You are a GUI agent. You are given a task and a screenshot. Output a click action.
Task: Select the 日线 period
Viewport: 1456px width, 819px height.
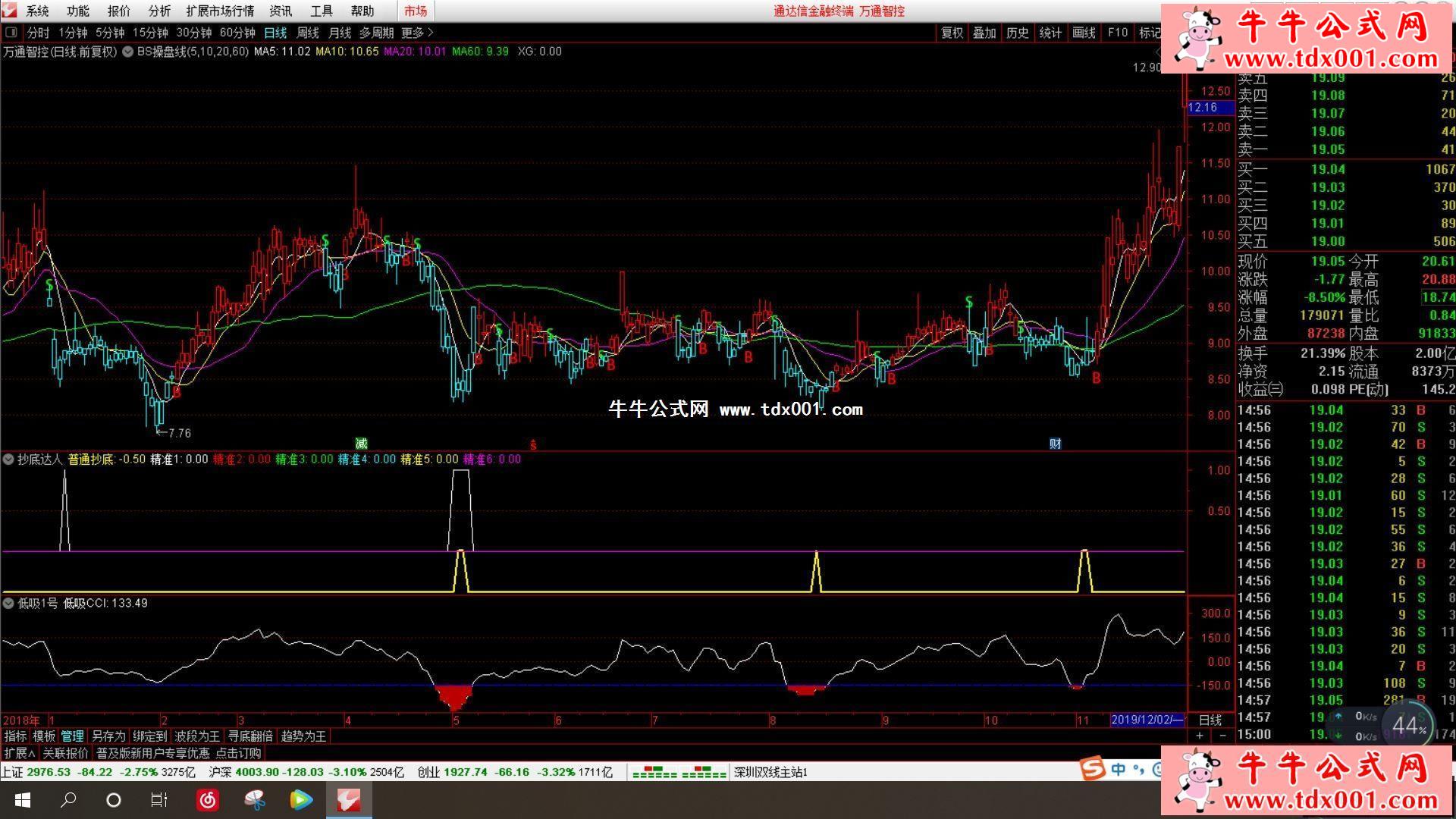coord(275,33)
